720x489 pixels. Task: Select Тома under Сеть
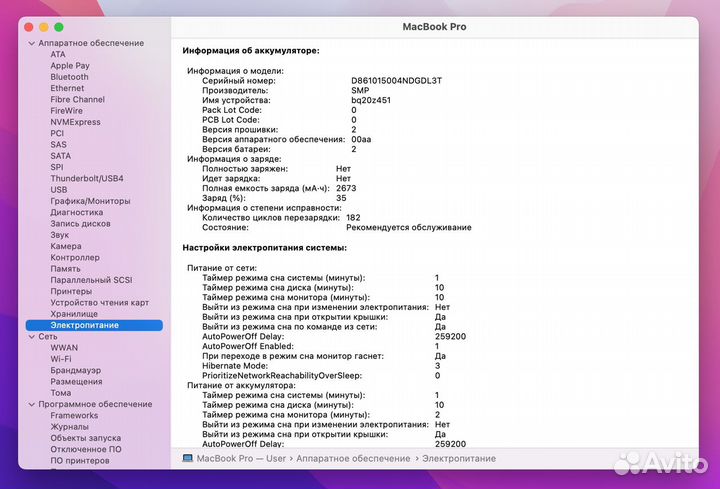click(x=61, y=393)
